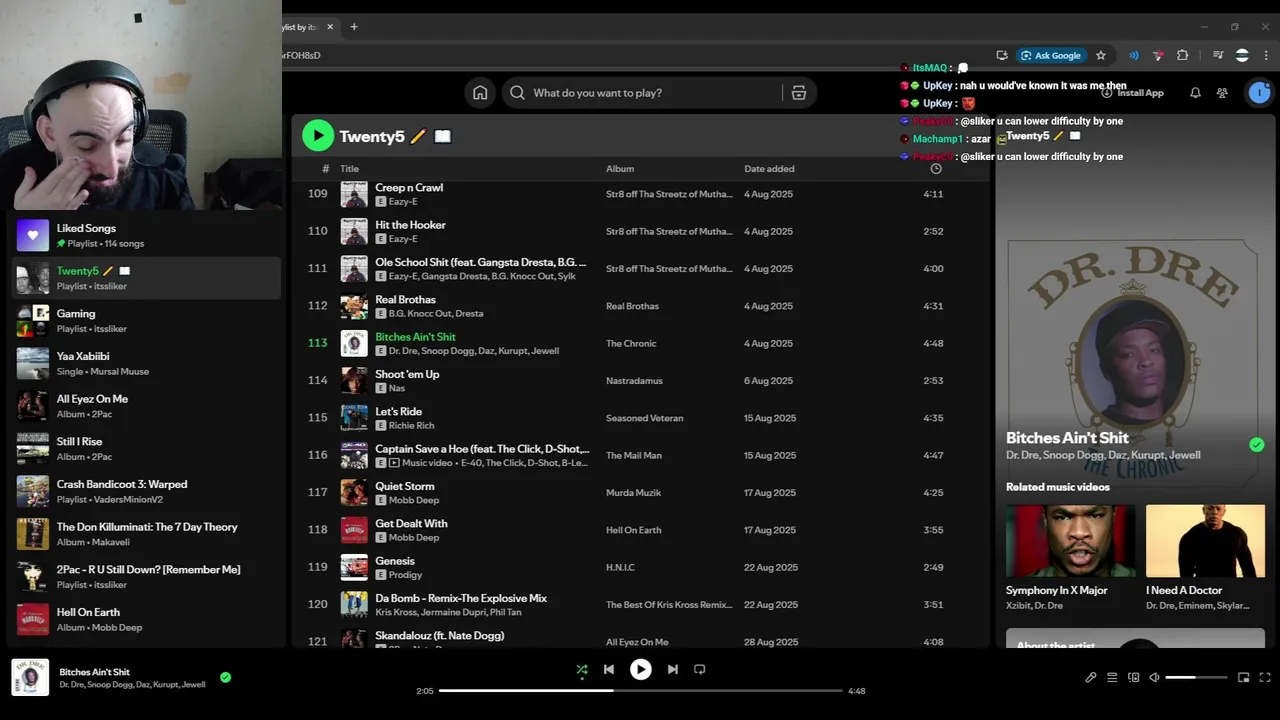Open Murda Muzik album link
Image resolution: width=1280 pixels, height=720 pixels.
click(x=634, y=493)
